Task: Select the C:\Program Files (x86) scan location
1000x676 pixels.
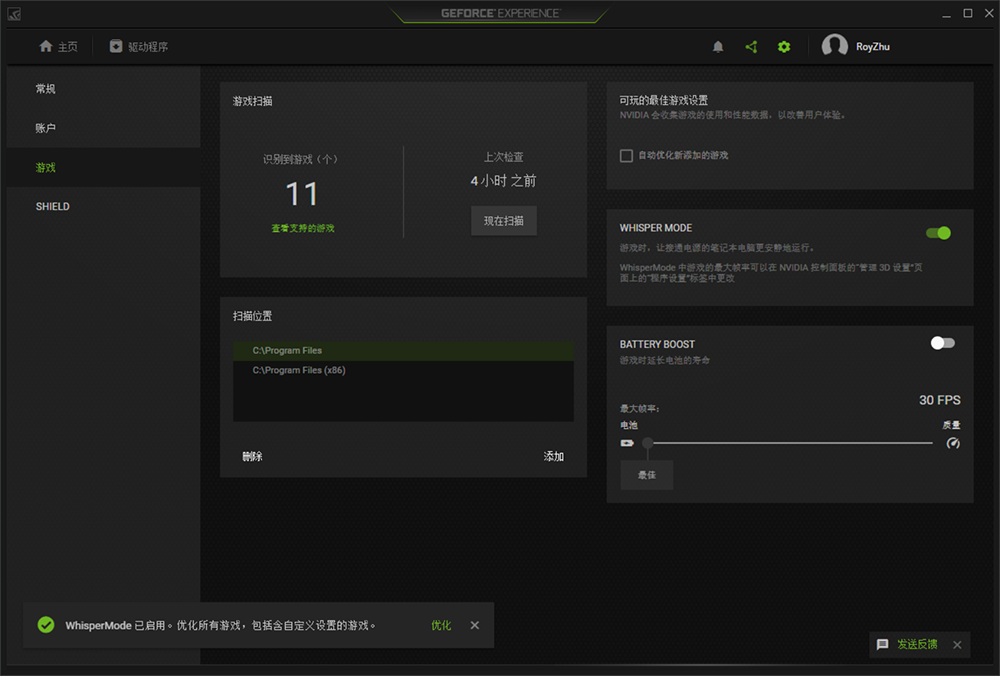Action: pos(299,370)
